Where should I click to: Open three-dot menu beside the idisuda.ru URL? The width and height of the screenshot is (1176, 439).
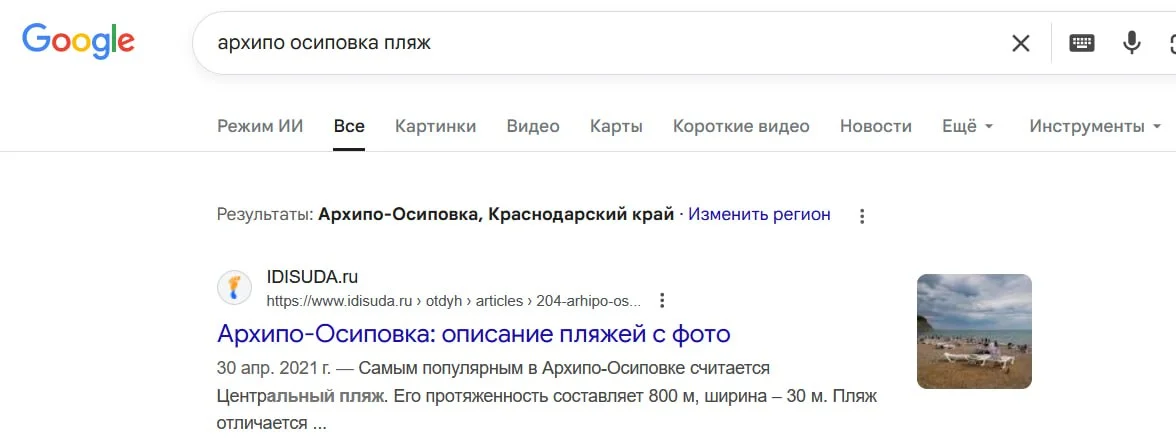[x=662, y=301]
